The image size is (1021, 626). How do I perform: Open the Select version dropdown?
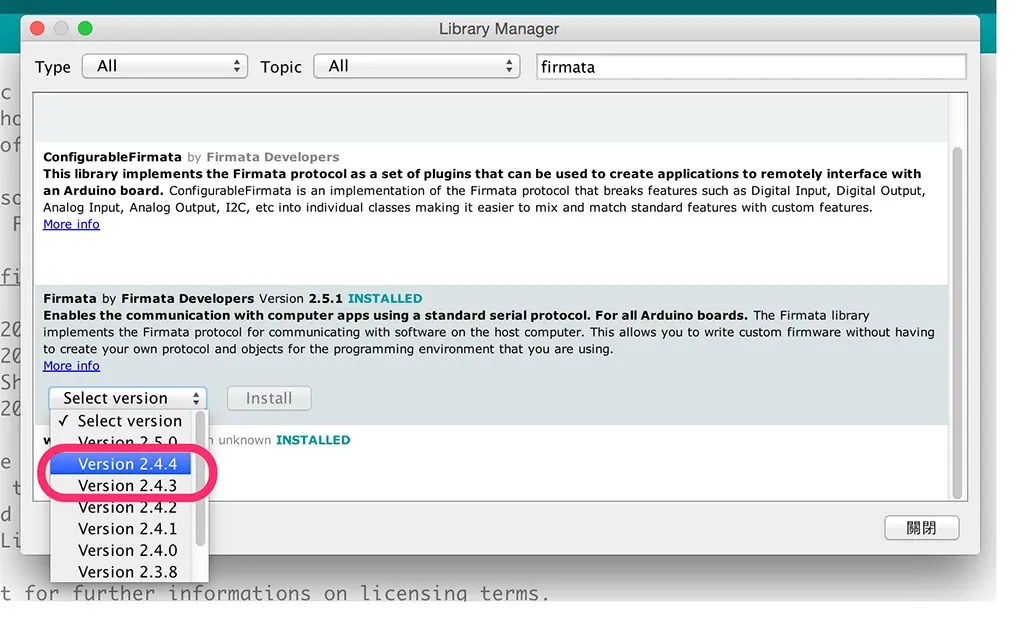pos(128,398)
